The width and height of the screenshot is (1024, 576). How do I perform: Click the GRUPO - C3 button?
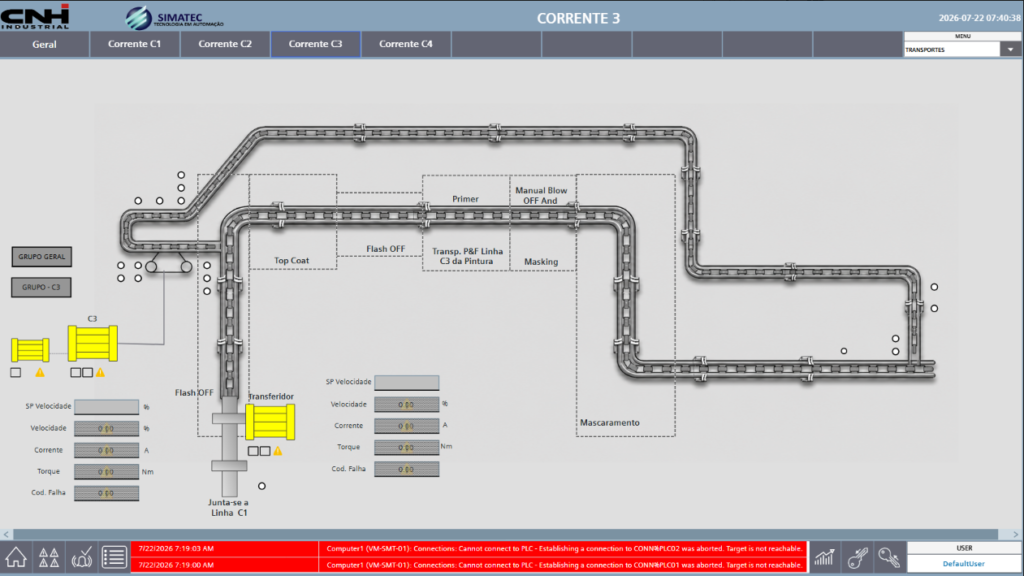point(41,287)
